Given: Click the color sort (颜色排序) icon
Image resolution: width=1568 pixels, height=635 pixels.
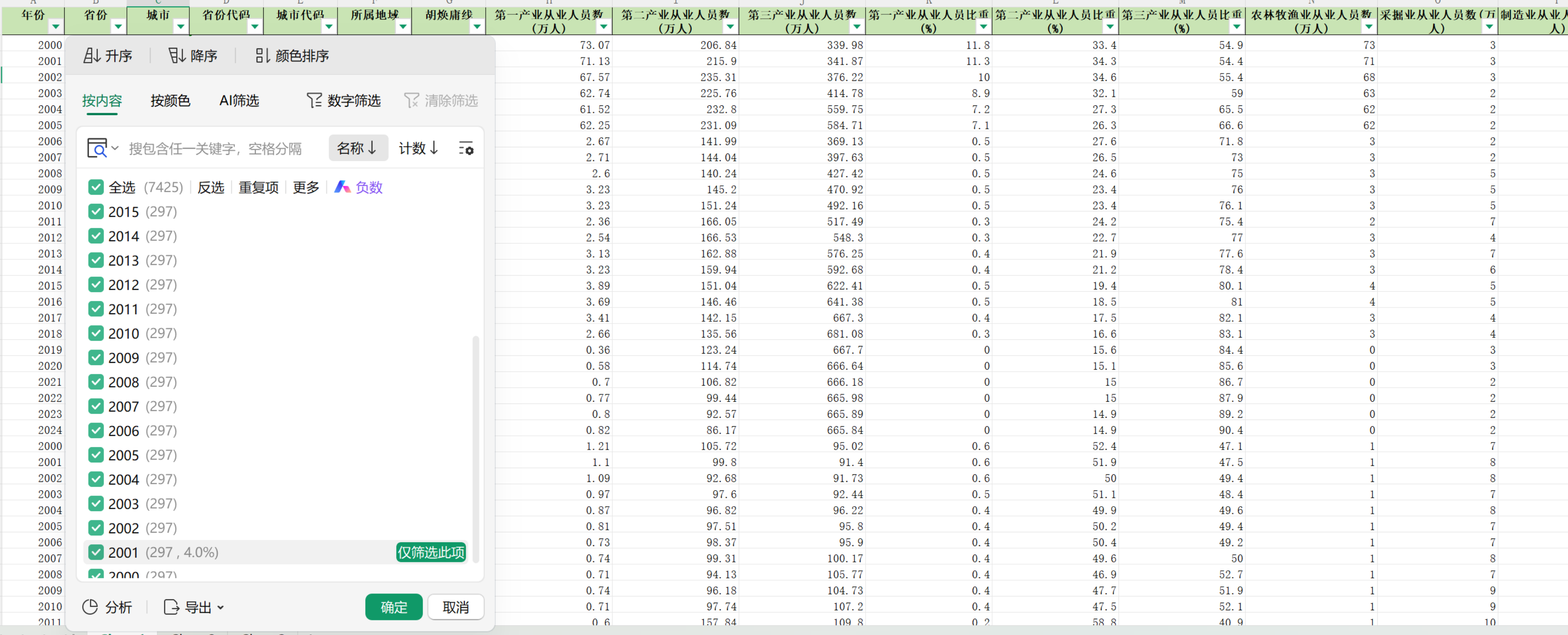Looking at the screenshot, I should 262,56.
